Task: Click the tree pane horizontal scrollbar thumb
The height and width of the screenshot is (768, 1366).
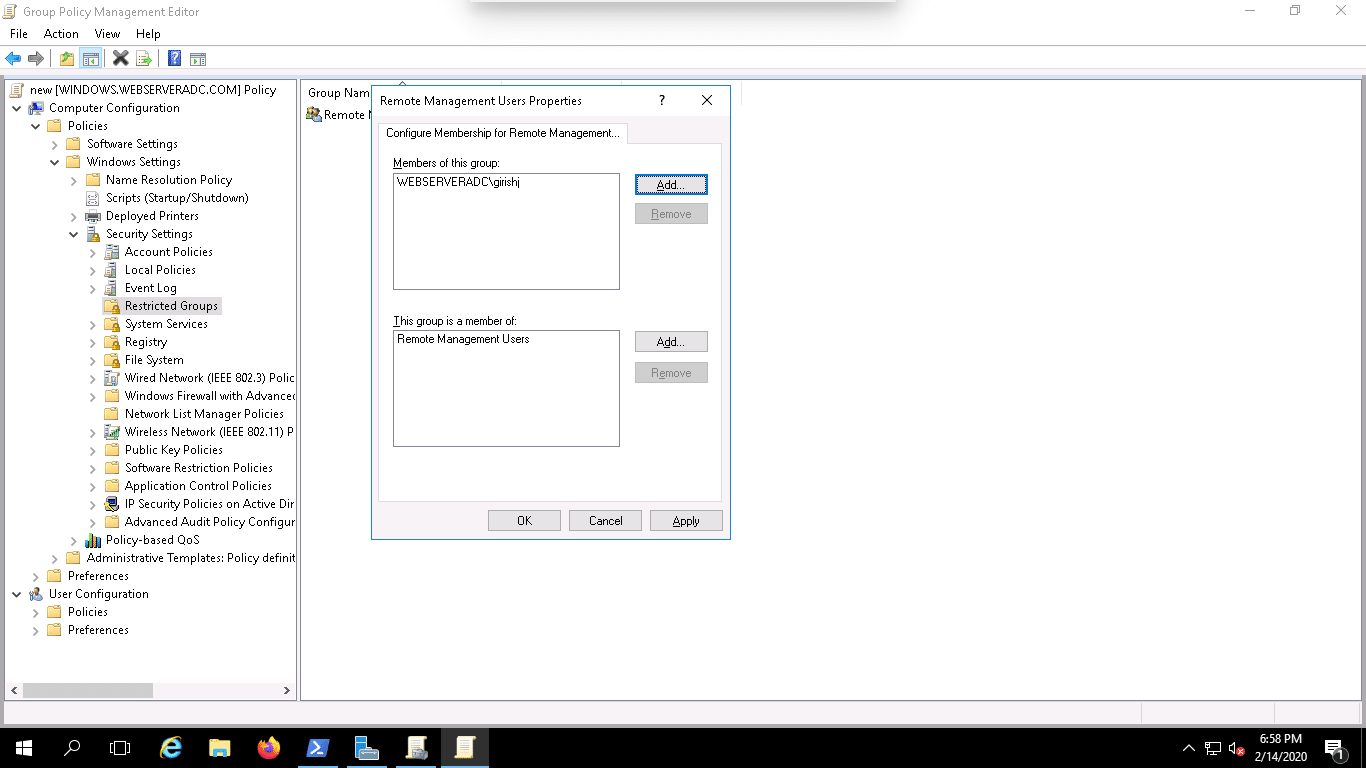Action: pos(88,690)
